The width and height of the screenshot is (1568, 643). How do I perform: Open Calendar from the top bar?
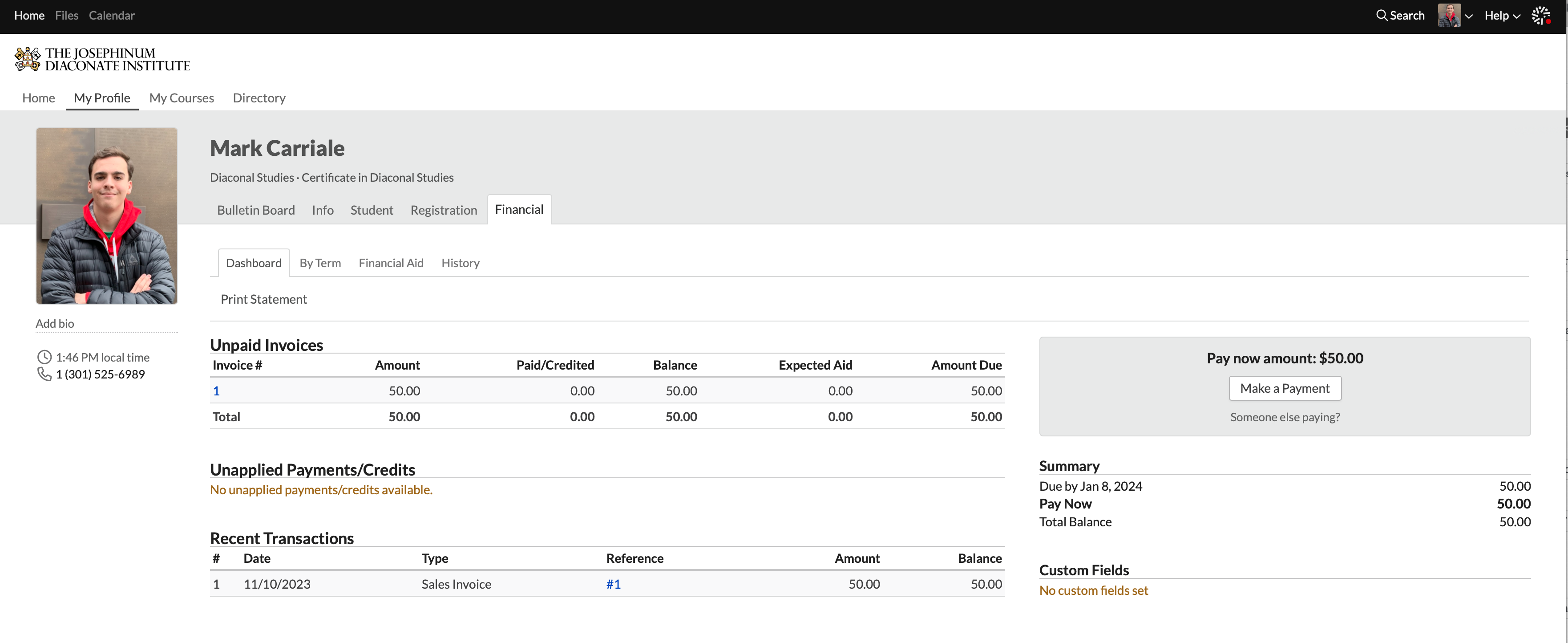[x=111, y=15]
